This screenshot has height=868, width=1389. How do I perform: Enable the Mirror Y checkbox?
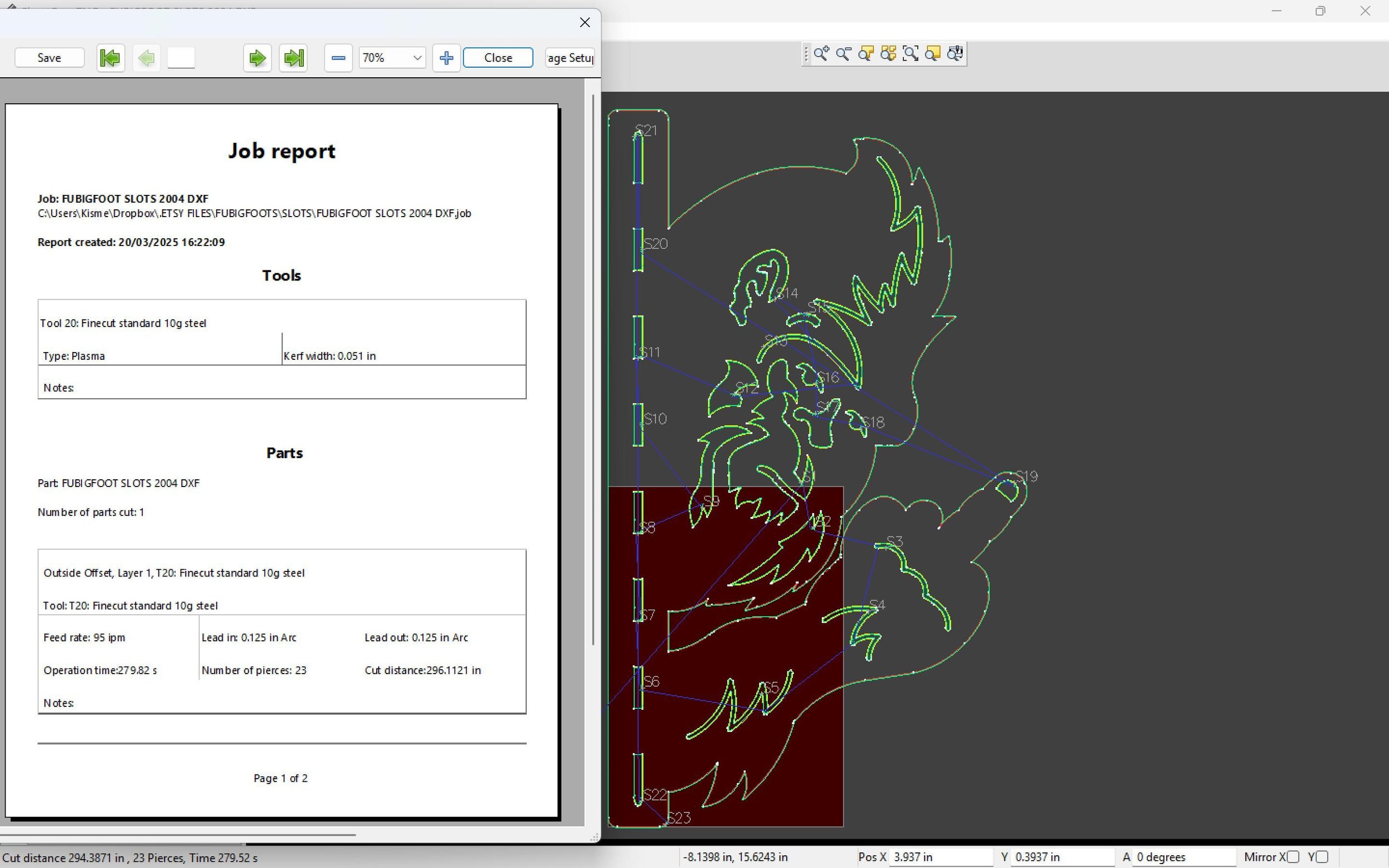tap(1322, 856)
